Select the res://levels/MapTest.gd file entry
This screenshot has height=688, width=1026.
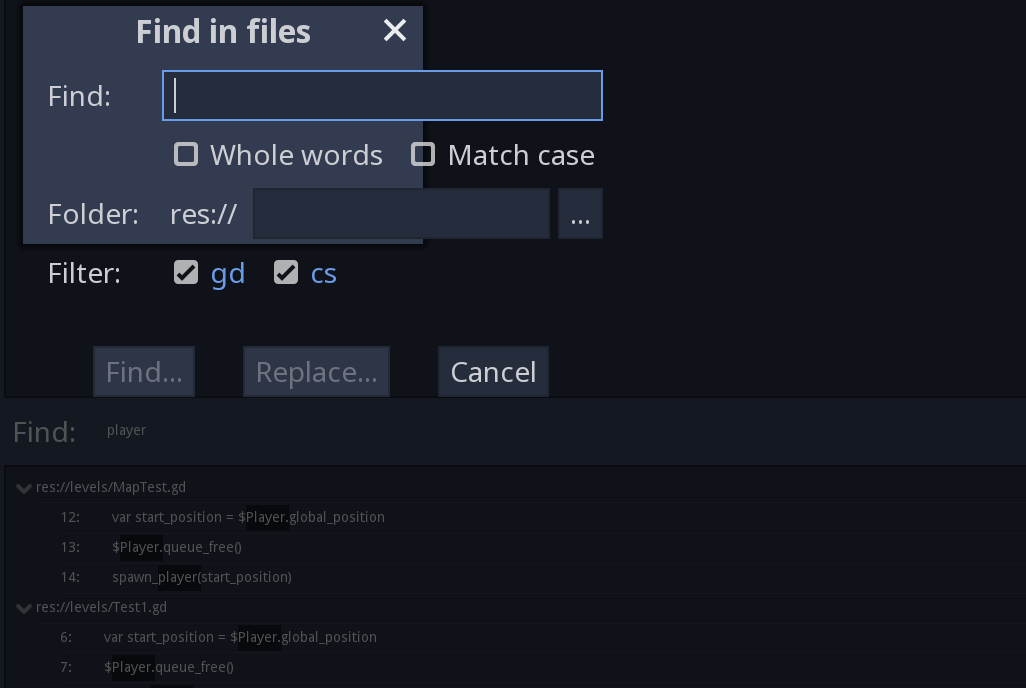111,487
